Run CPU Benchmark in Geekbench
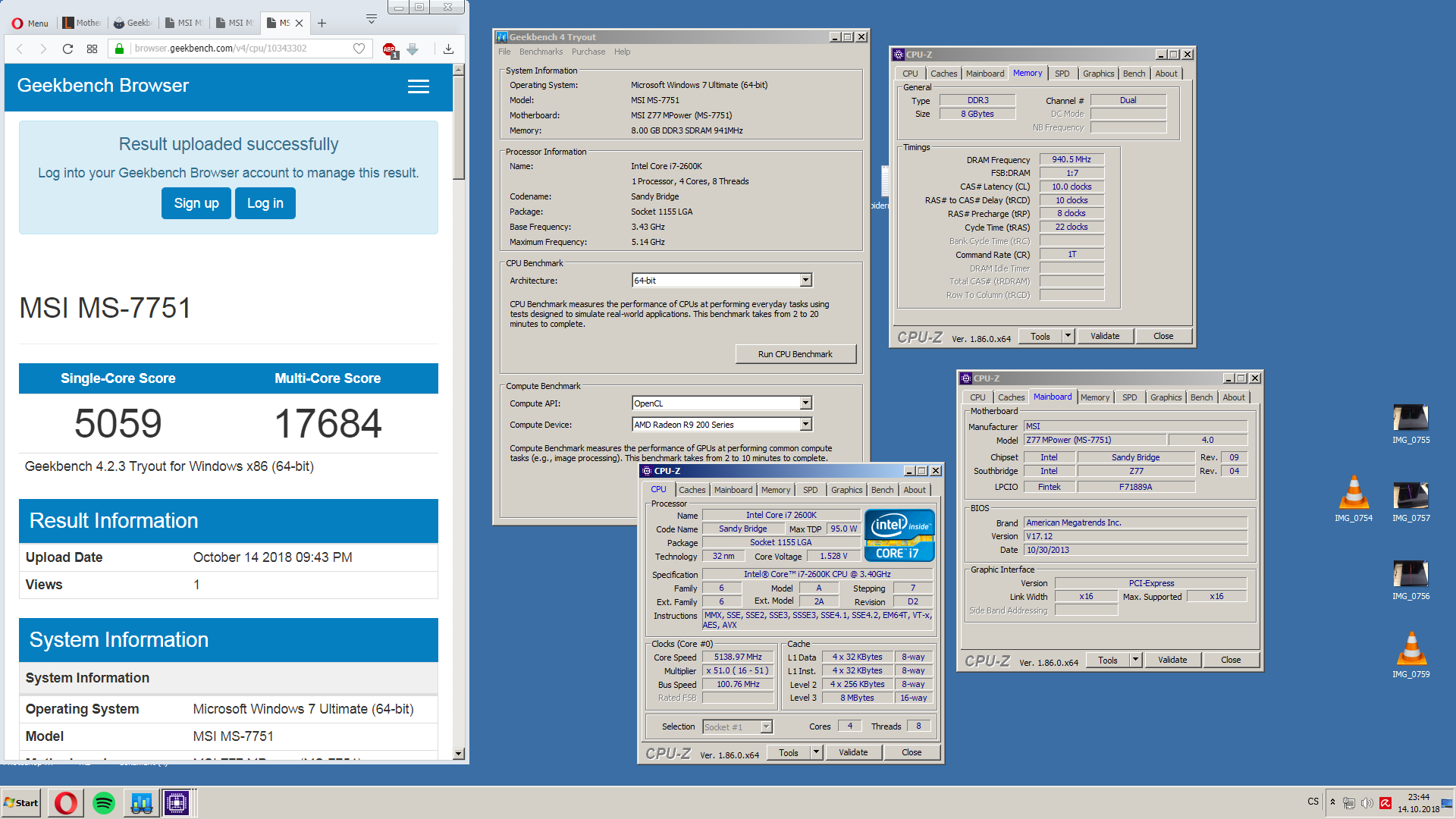 point(795,354)
